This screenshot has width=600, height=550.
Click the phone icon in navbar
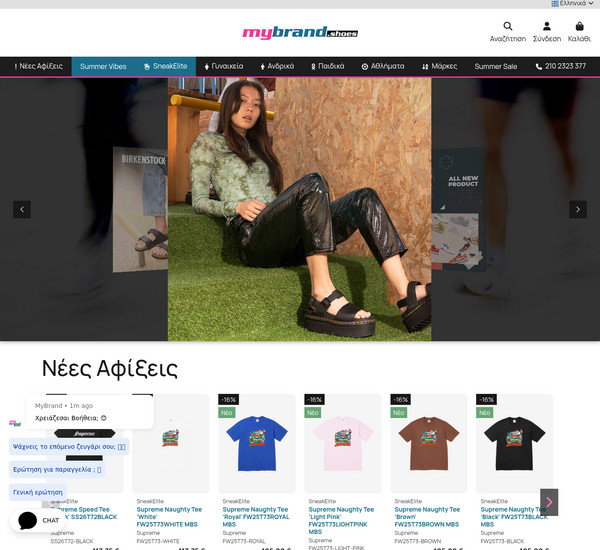pos(538,67)
